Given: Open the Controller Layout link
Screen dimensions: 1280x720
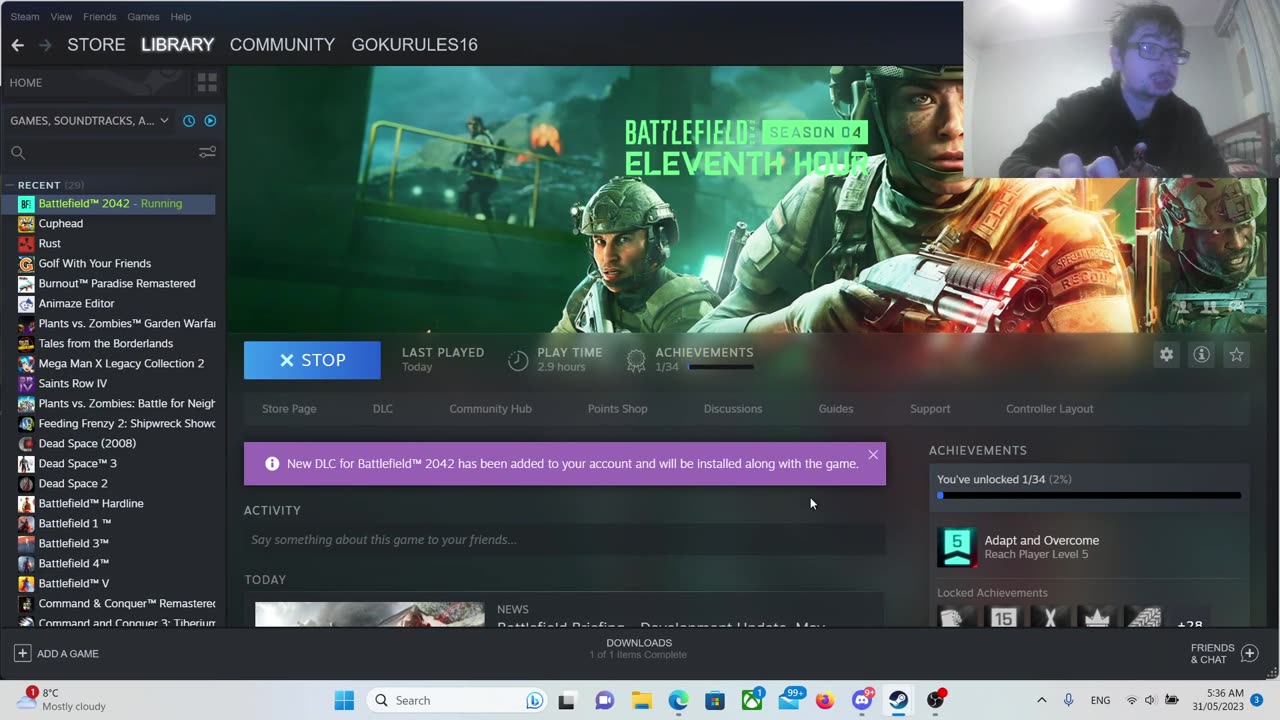Looking at the screenshot, I should (1050, 409).
